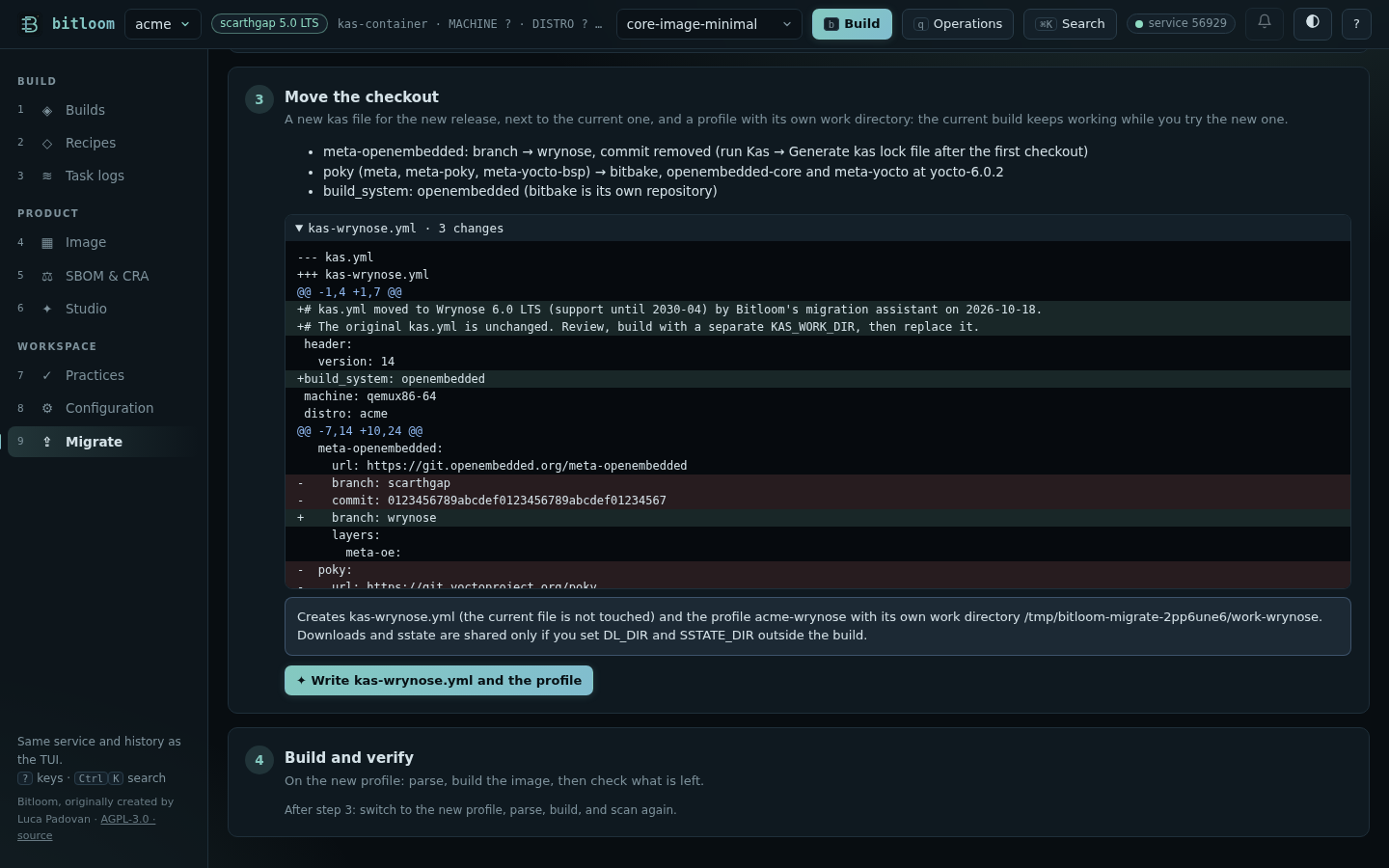This screenshot has height=868, width=1389.
Task: Open the acme project dropdown
Action: [163, 24]
